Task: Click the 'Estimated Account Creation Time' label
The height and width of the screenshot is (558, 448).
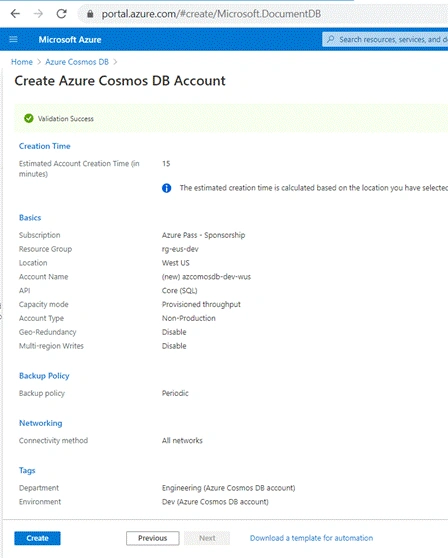Action: click(x=79, y=169)
